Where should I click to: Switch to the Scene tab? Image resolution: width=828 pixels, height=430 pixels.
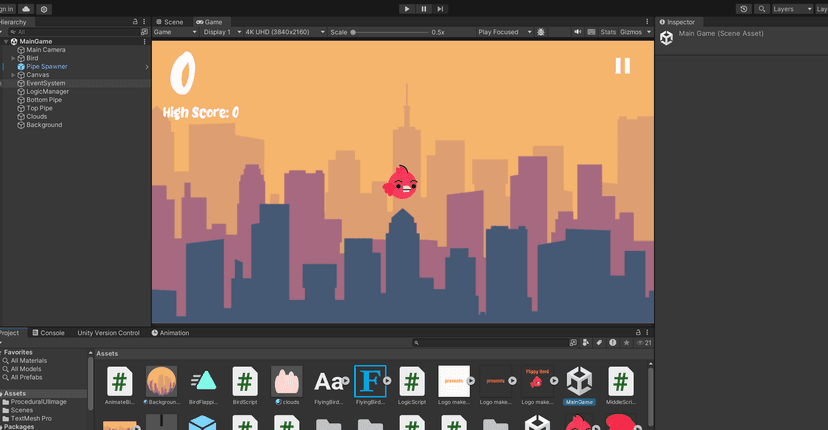point(172,21)
